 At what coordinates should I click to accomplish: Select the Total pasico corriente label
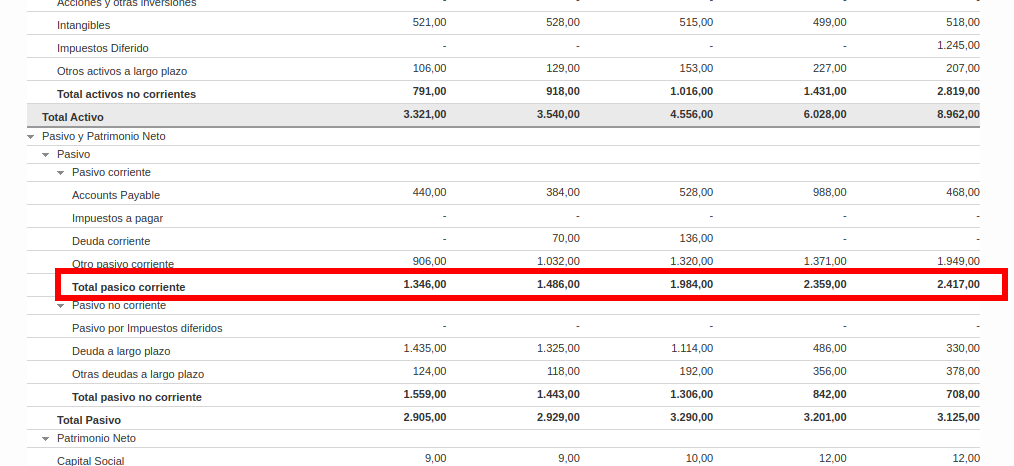point(128,287)
